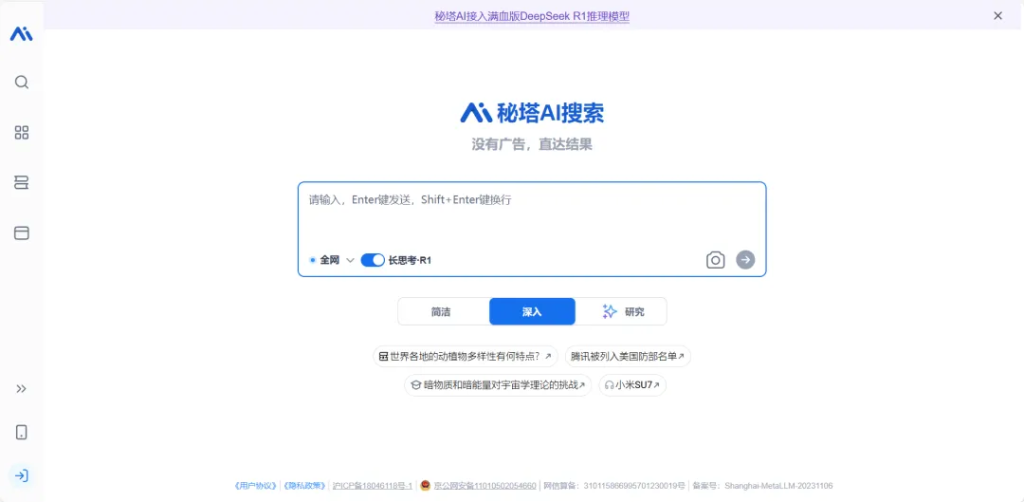Click suggestion 世界各地的动植物多样性有何特点
The image size is (1024, 502).
click(x=465, y=356)
